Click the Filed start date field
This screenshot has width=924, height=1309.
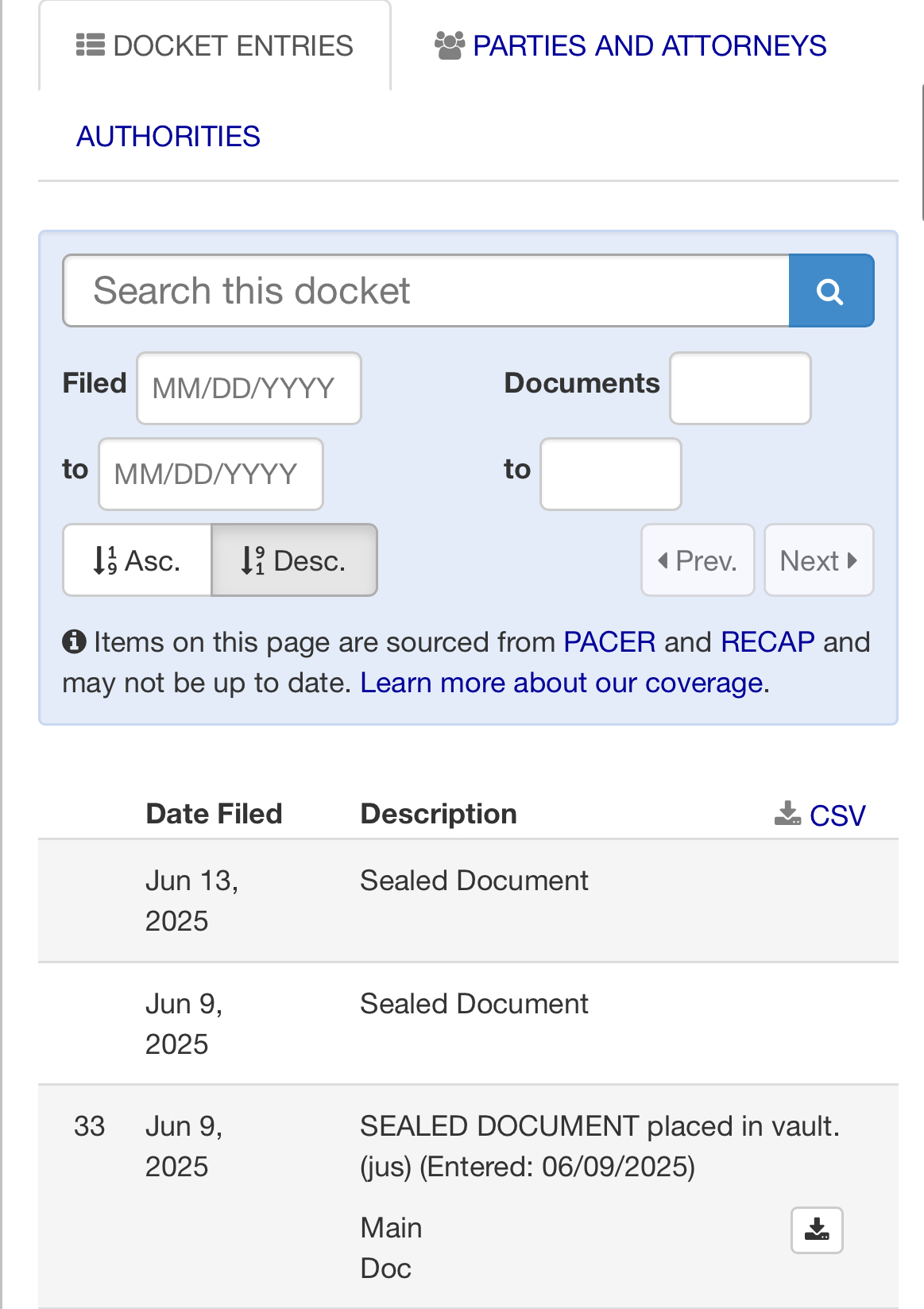point(249,388)
